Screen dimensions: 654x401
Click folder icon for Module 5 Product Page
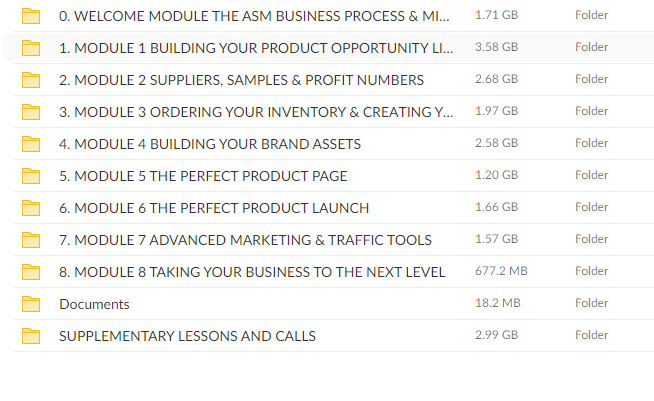31,175
